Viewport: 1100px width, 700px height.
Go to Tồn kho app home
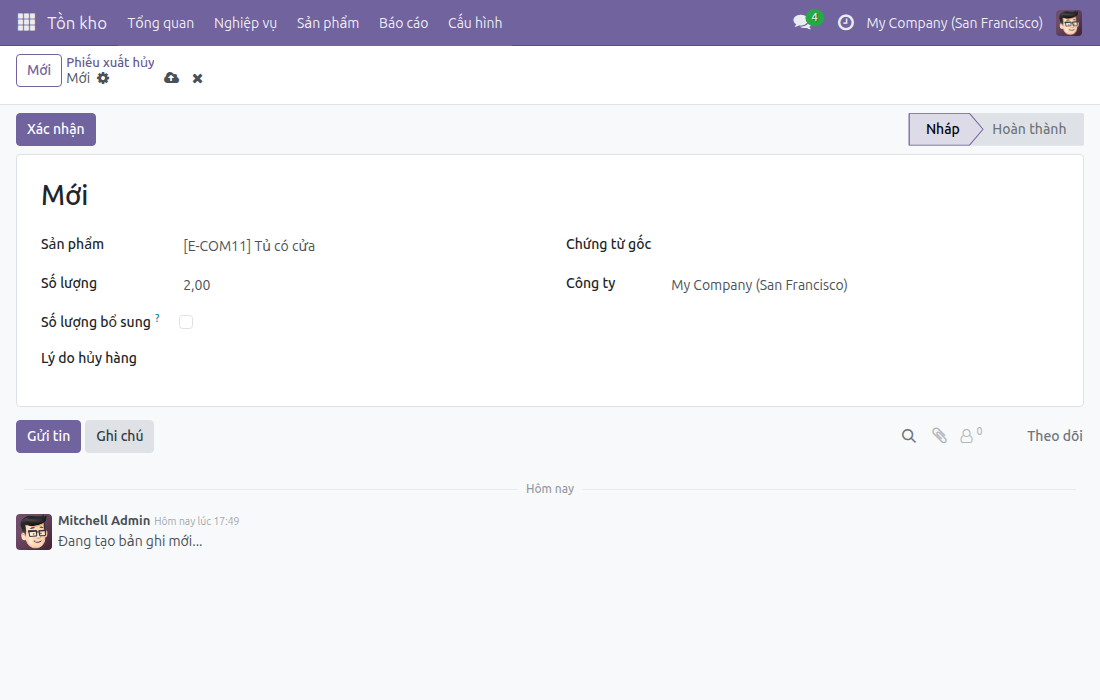(77, 22)
